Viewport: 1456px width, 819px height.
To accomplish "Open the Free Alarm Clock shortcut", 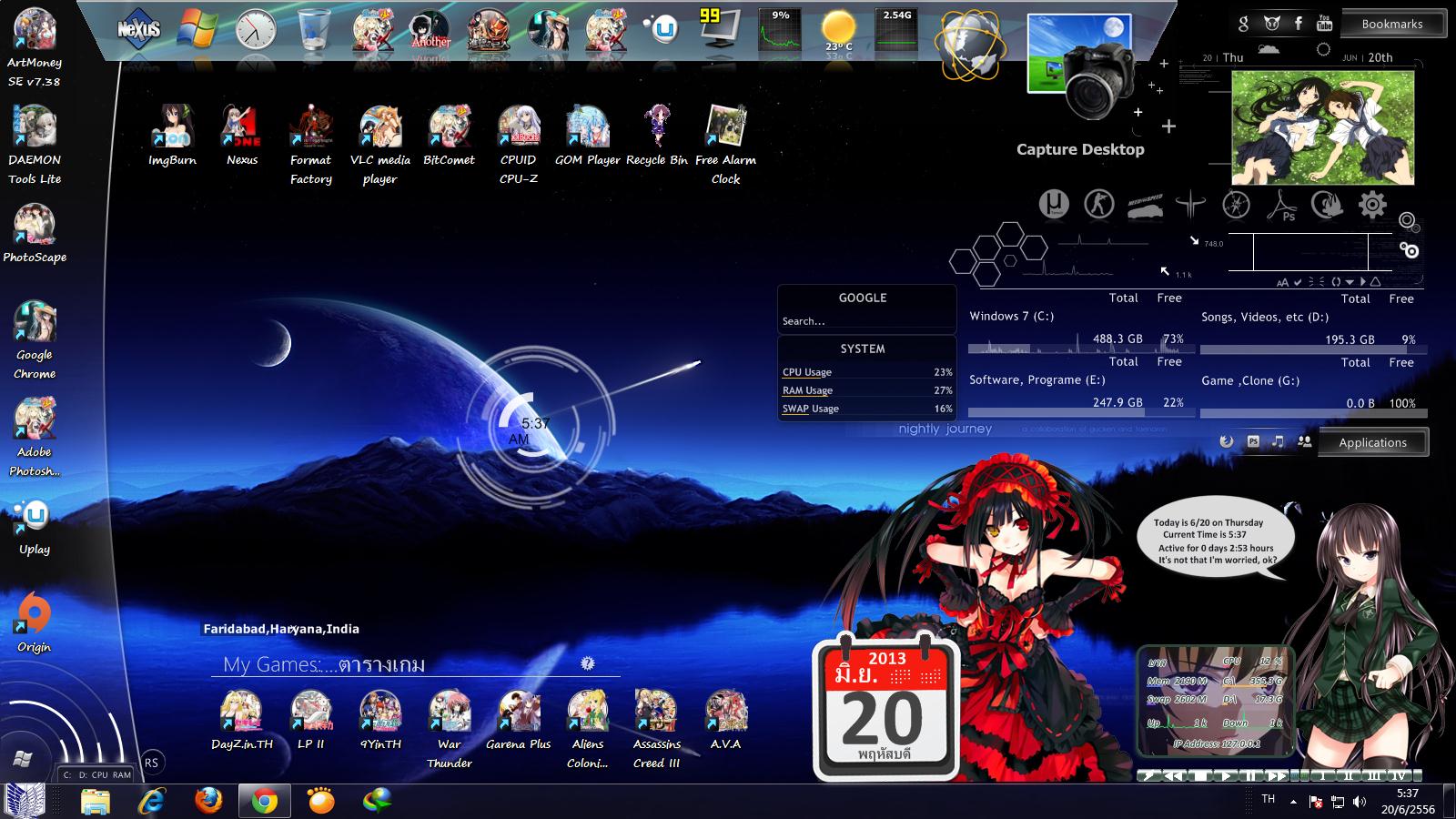I will click(726, 145).
